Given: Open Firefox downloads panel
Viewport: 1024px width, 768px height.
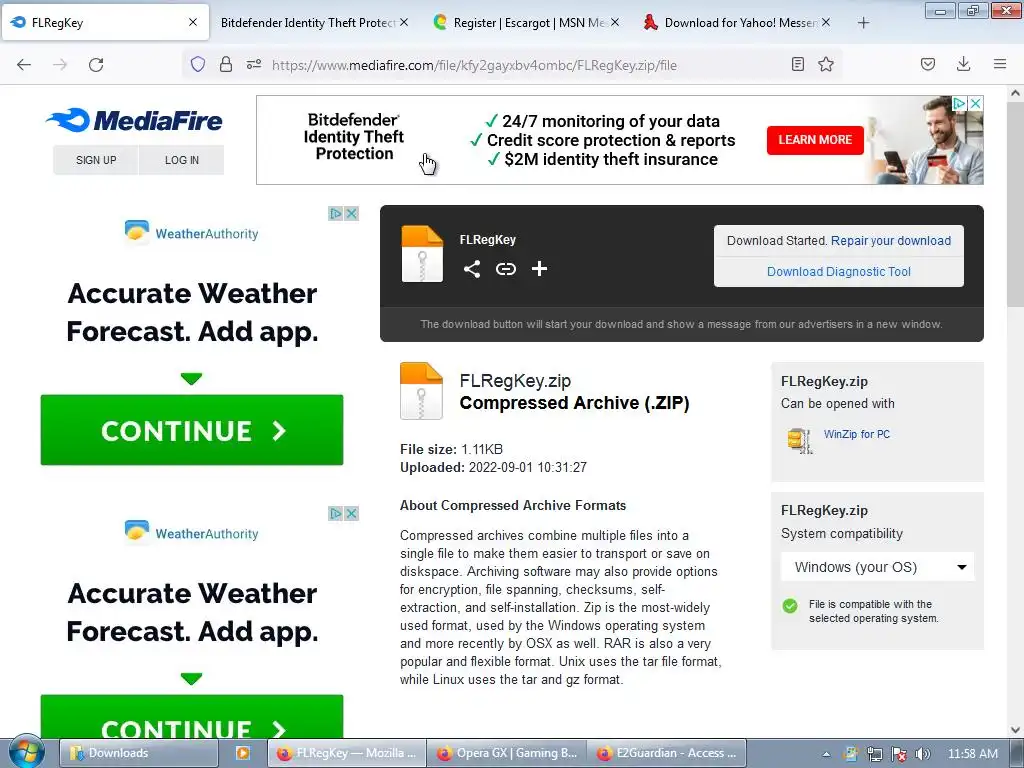Looking at the screenshot, I should point(963,64).
